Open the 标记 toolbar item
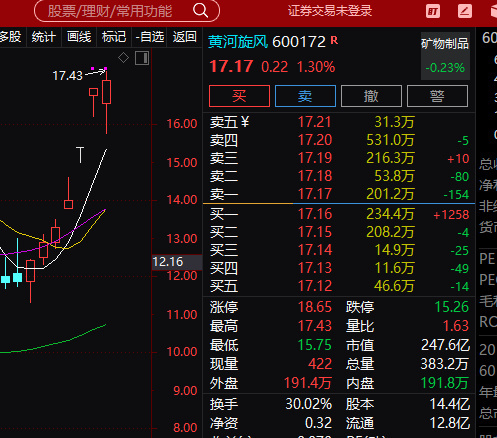This screenshot has width=497, height=438. [114, 37]
